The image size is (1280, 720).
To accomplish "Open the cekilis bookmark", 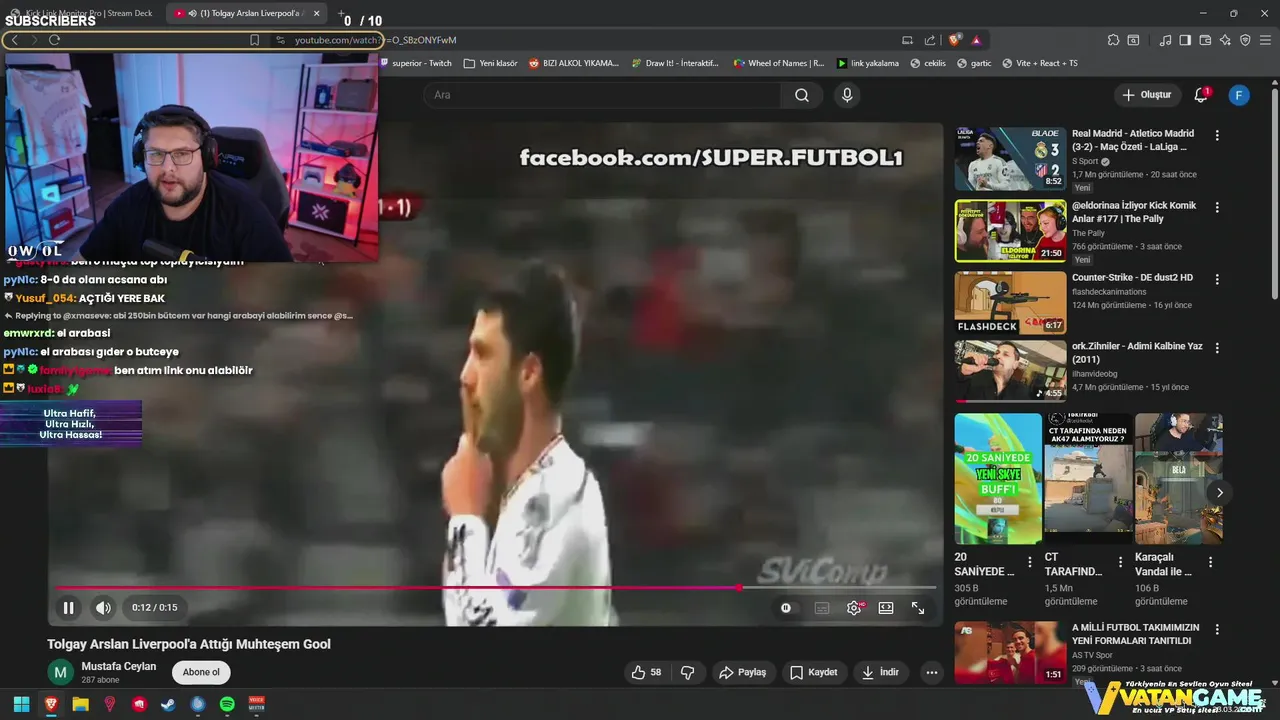I will [927, 63].
